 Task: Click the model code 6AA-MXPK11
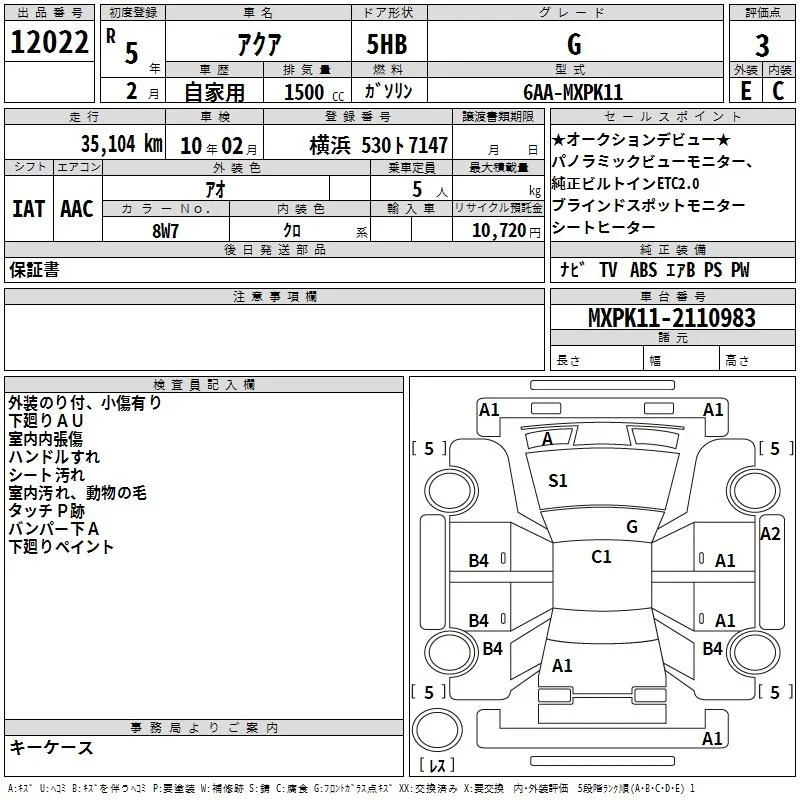pos(573,92)
